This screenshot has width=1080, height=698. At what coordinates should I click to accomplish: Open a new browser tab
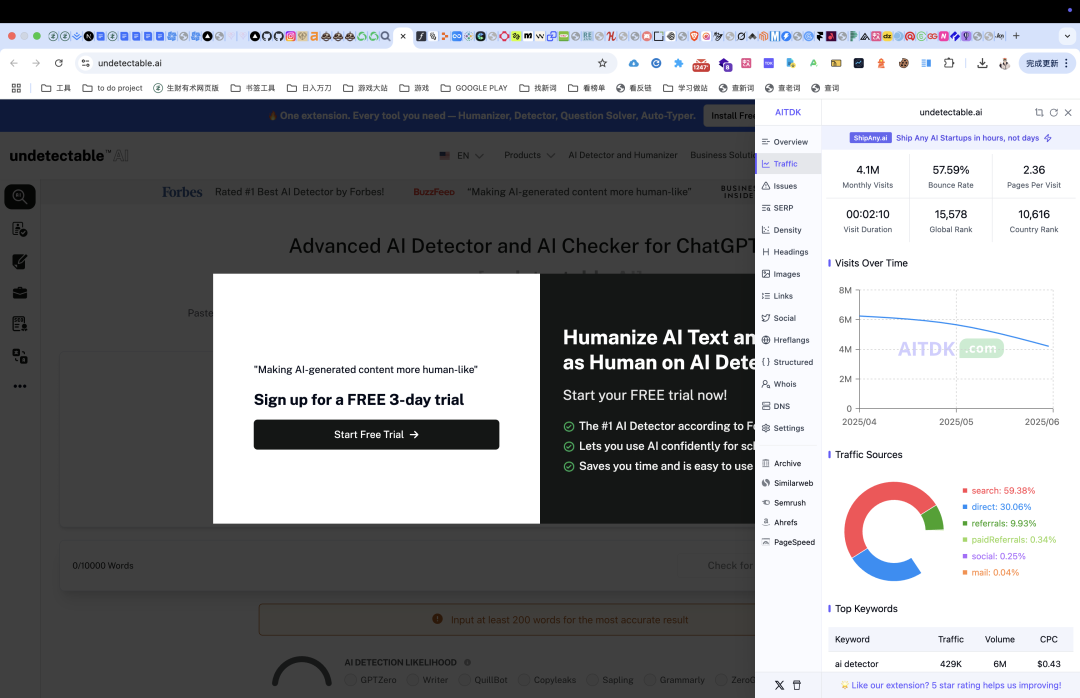click(x=1016, y=36)
